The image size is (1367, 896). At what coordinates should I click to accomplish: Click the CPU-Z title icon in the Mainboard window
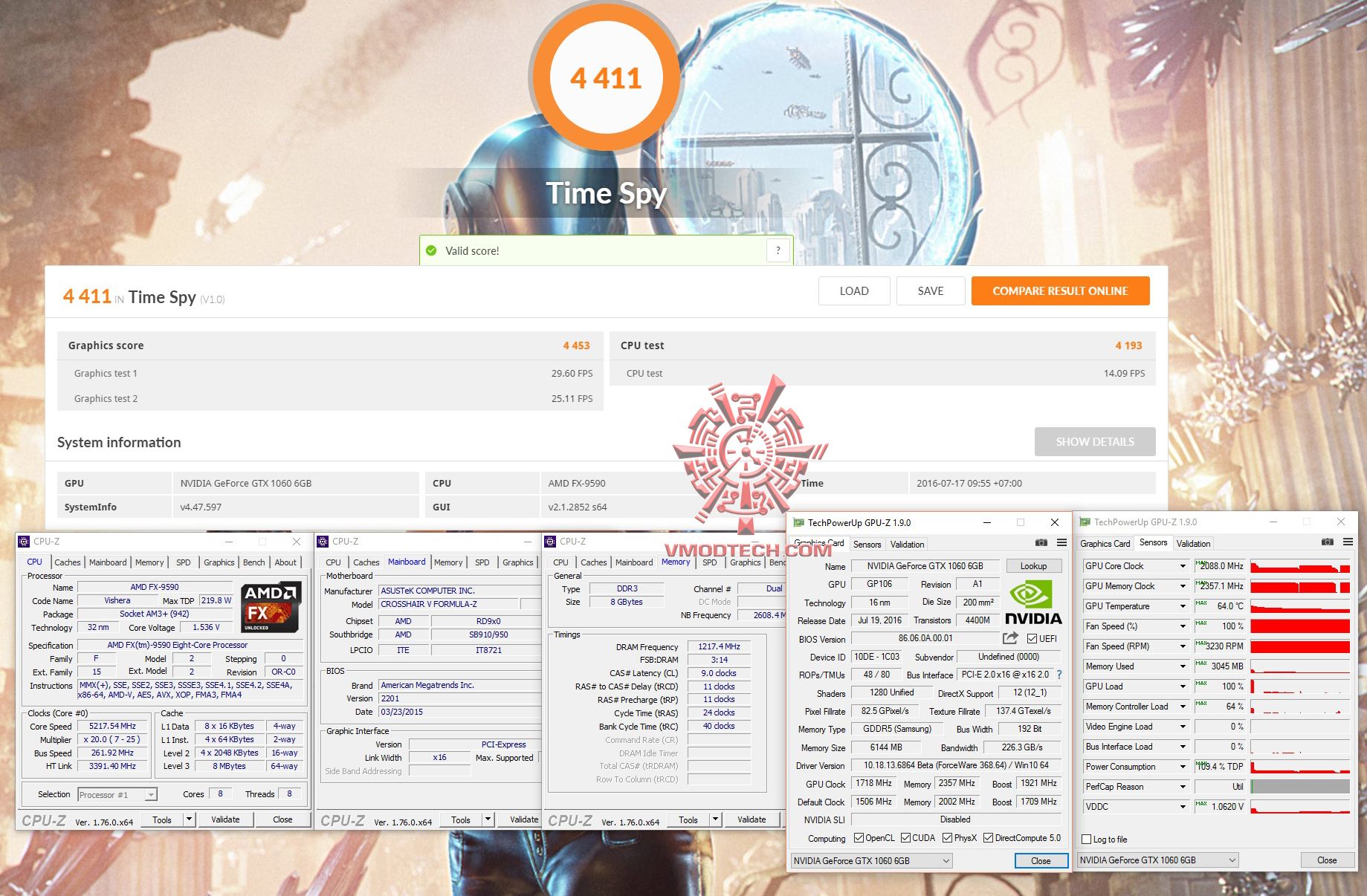[x=323, y=542]
